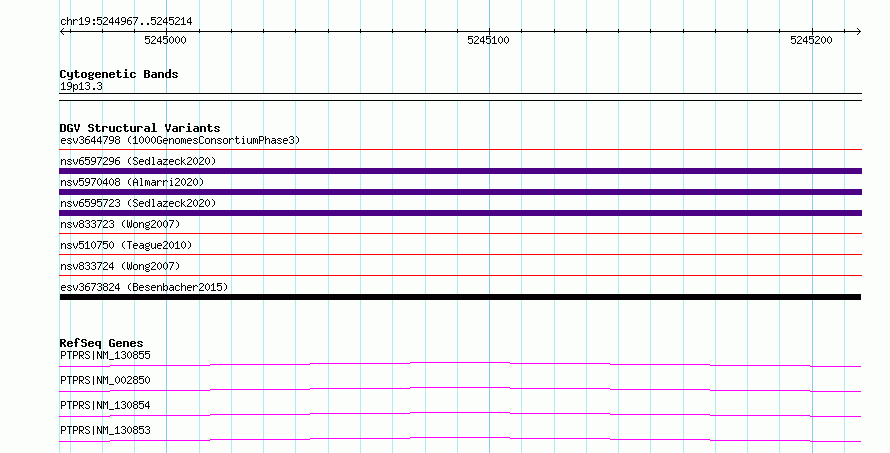Click the 5245000 ruler coordinate
The width and height of the screenshot is (890, 453).
click(165, 40)
